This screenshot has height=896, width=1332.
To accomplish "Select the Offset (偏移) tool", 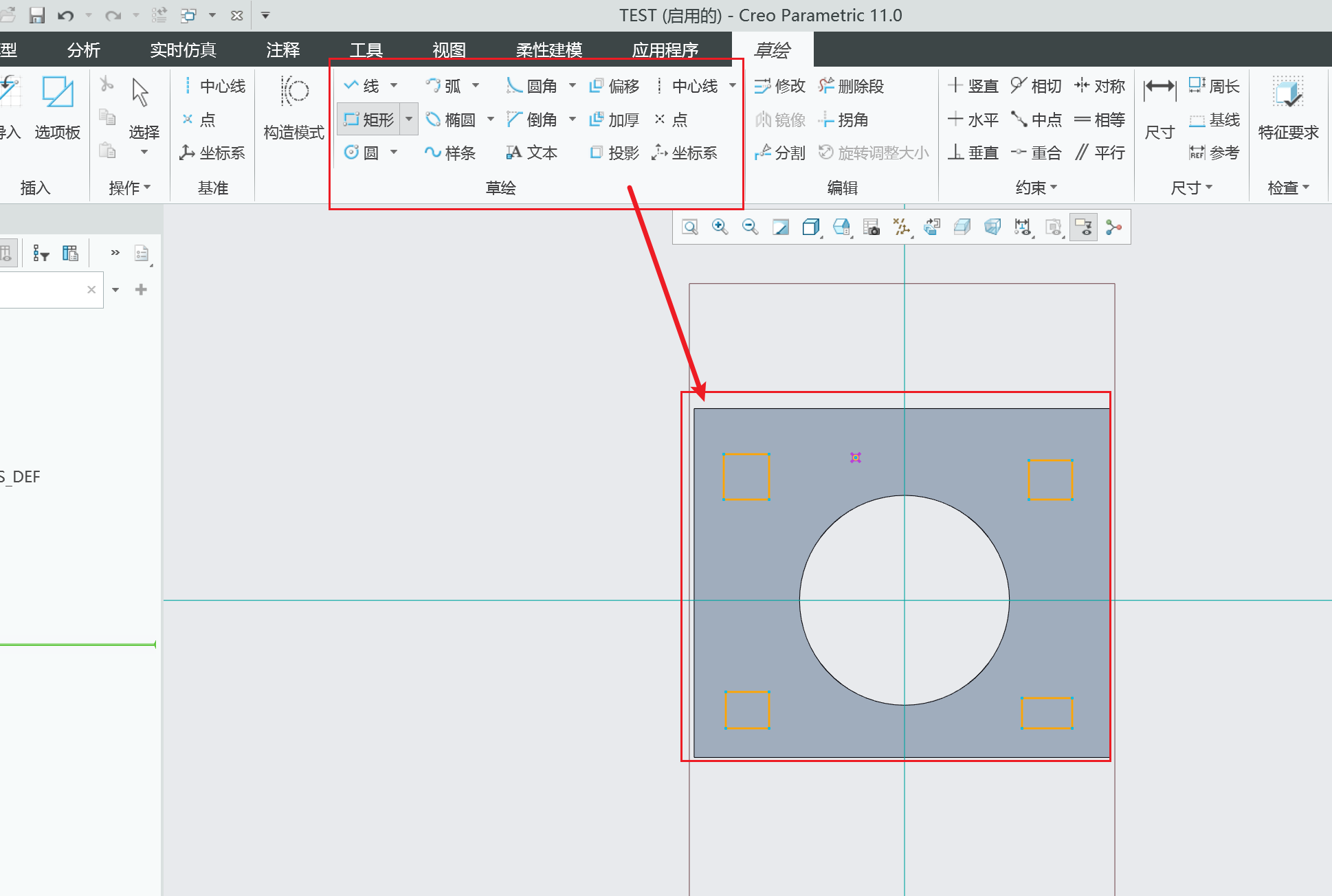I will [614, 86].
